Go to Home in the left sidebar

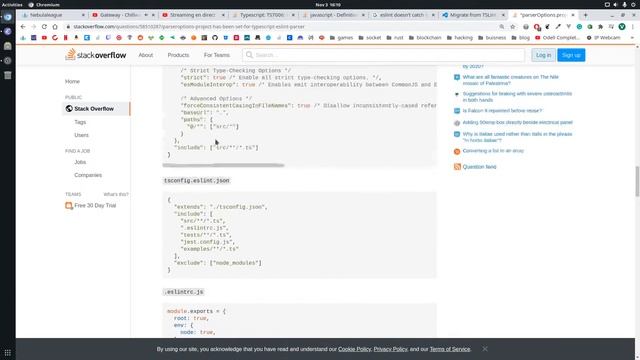point(72,81)
